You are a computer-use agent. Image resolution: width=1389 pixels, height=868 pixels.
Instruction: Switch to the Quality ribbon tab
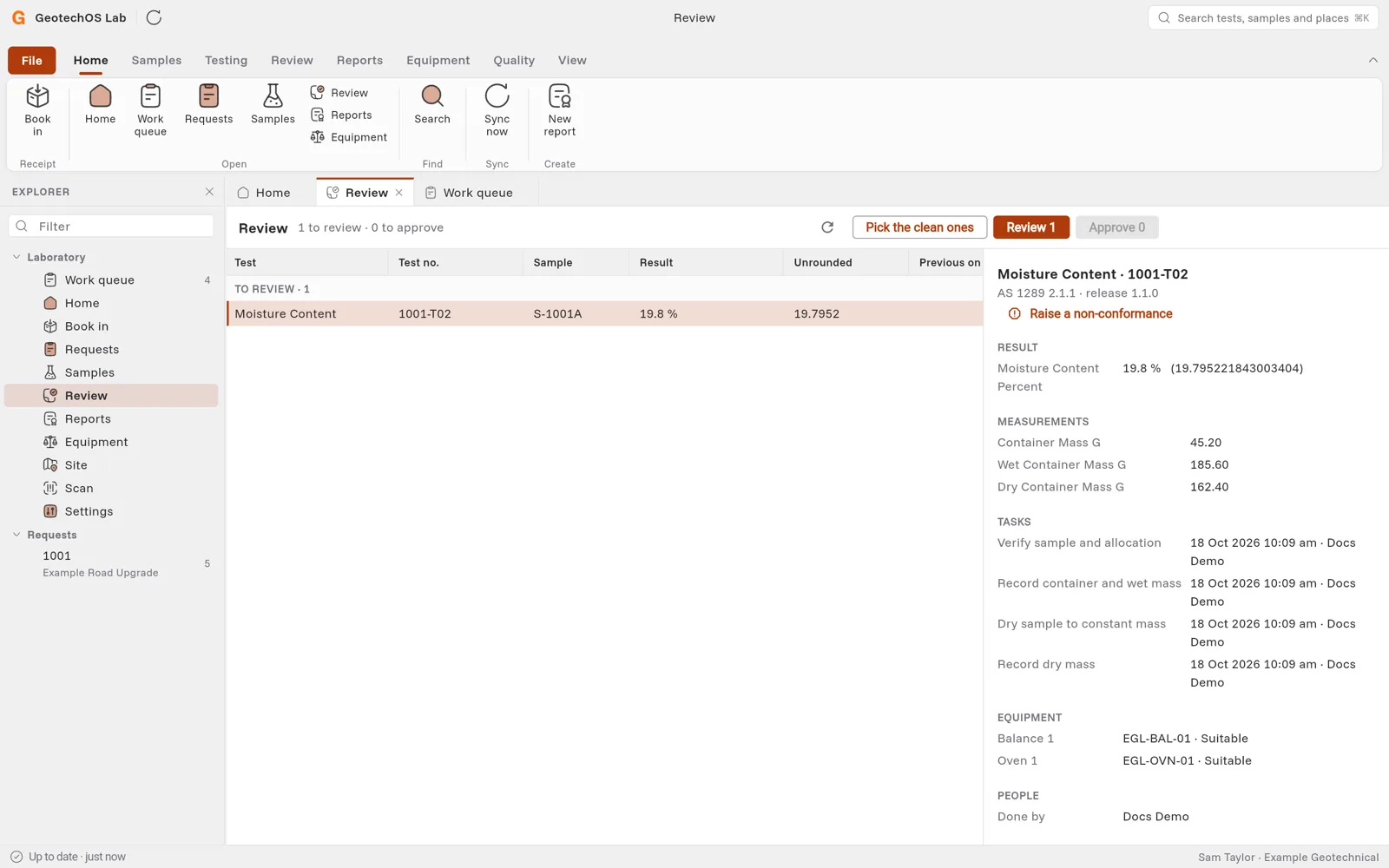tap(514, 60)
